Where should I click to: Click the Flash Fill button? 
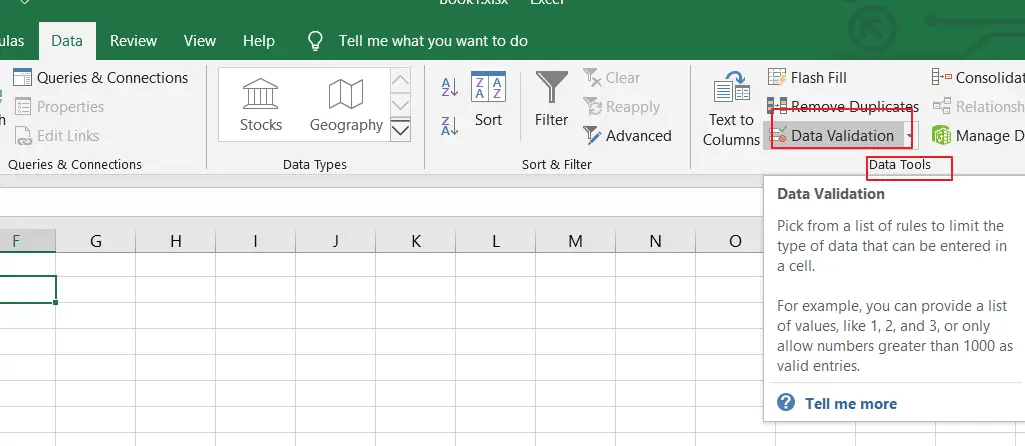point(807,77)
